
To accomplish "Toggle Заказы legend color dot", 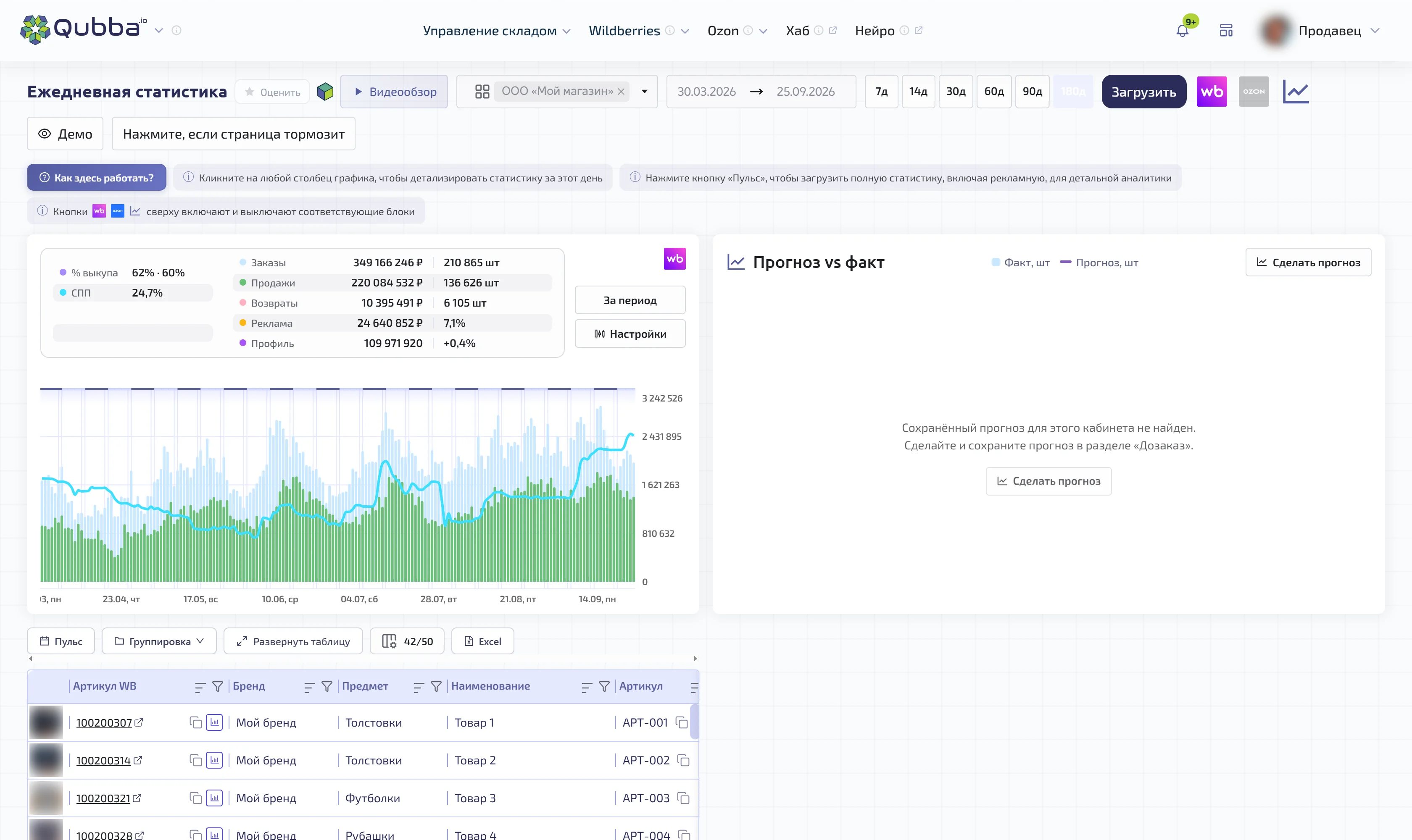I will tap(242, 262).
